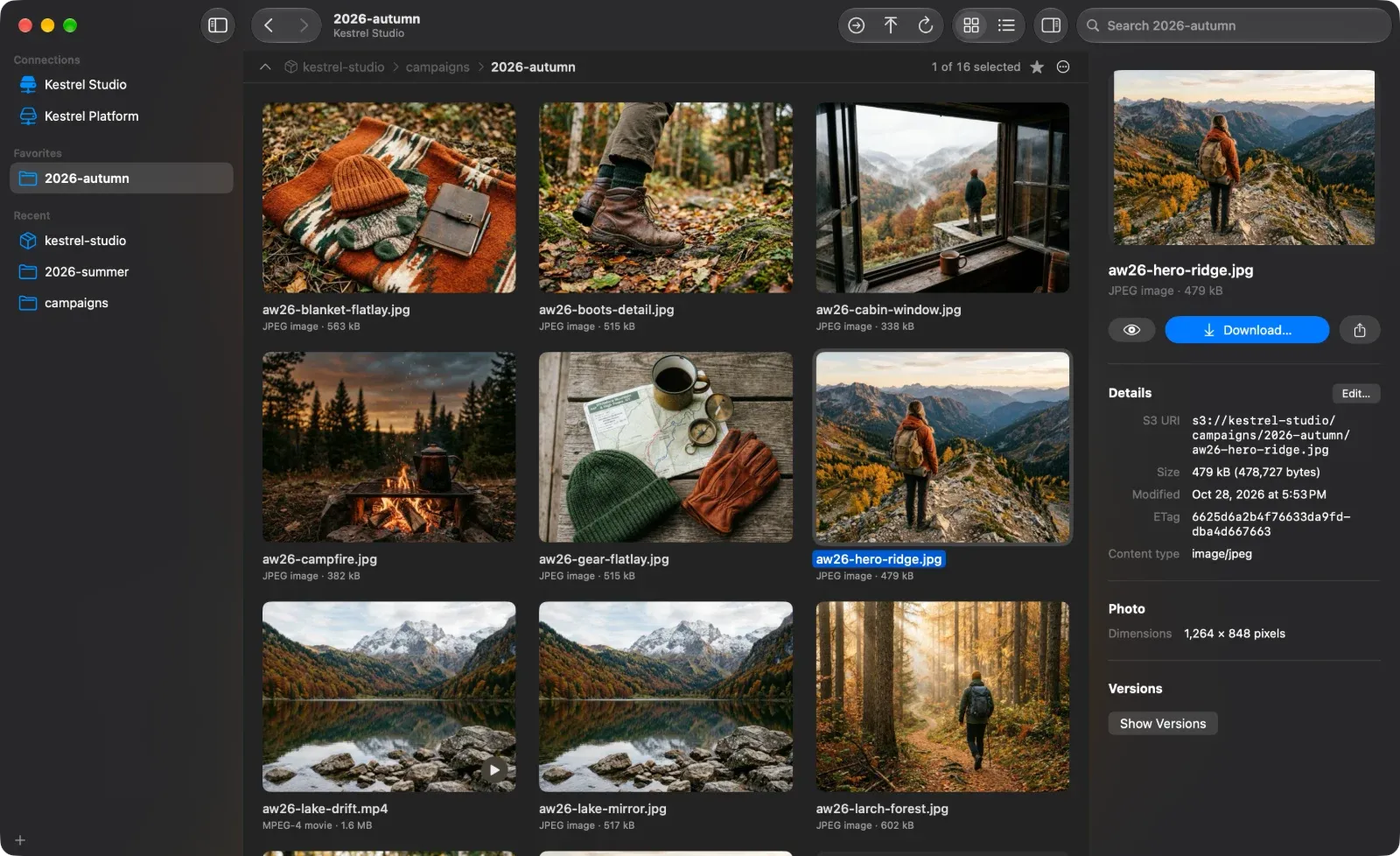Add a new connection with plus
This screenshot has height=856, width=1400.
click(x=20, y=840)
